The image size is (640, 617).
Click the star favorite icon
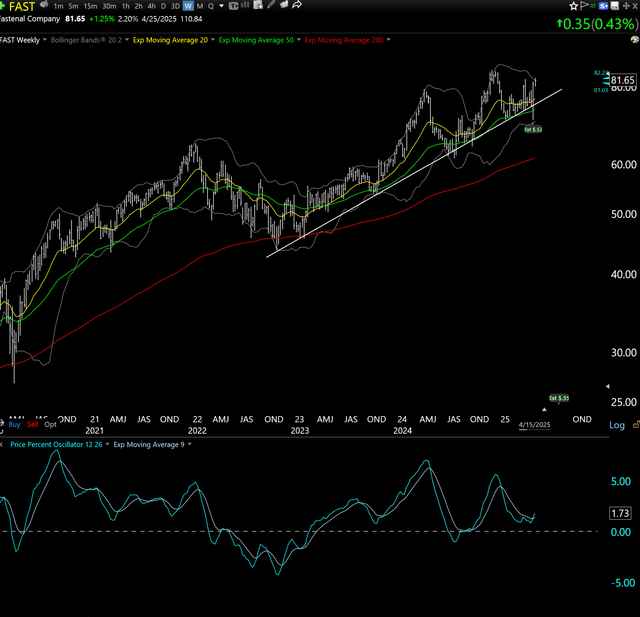tap(573, 6)
